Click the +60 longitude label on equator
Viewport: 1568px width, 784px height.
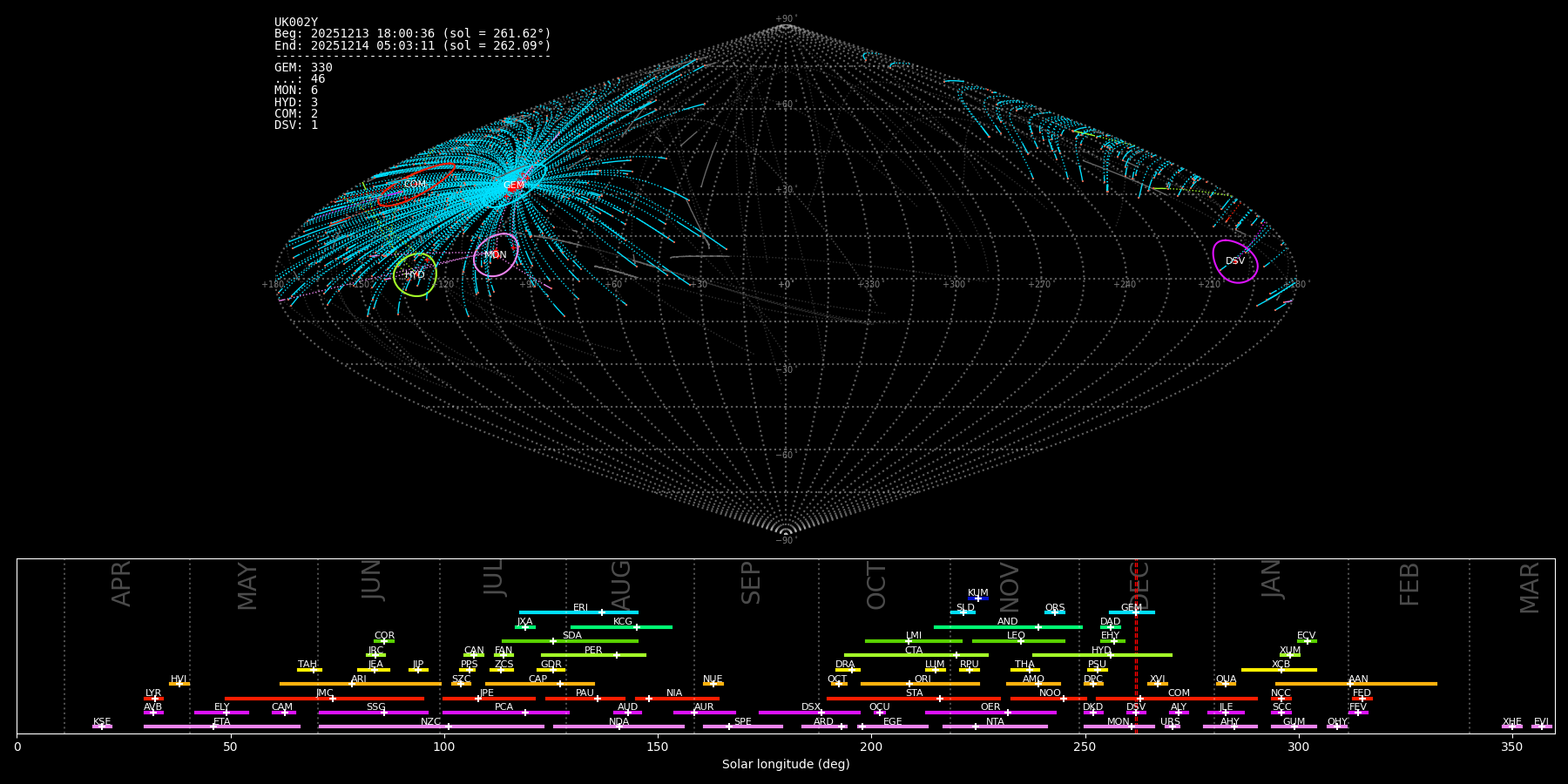[614, 285]
